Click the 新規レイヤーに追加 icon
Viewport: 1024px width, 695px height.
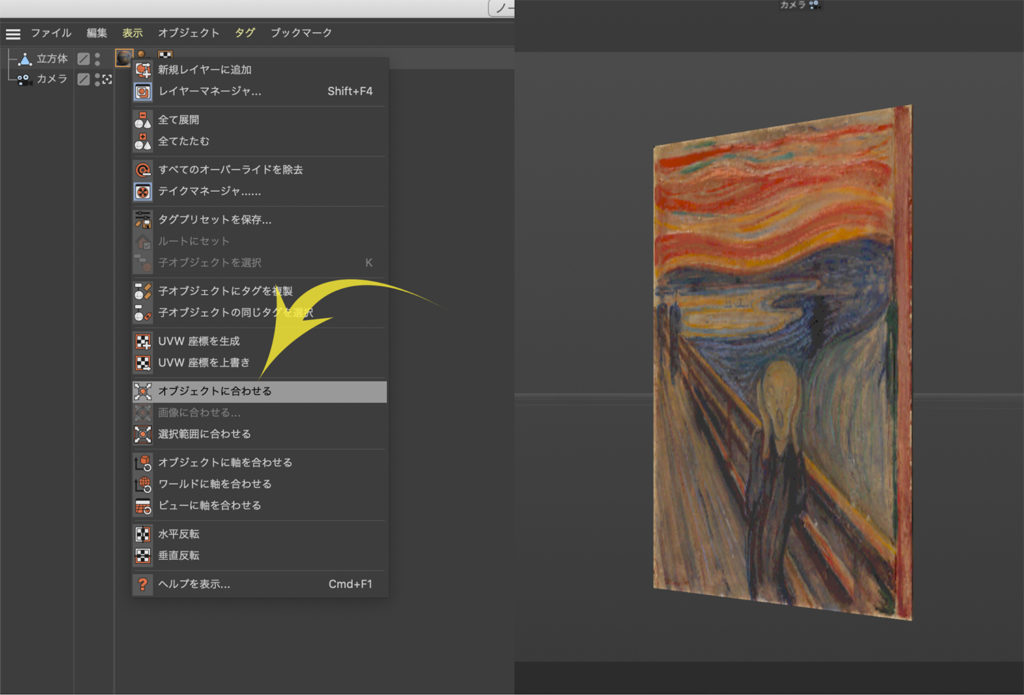tap(142, 70)
